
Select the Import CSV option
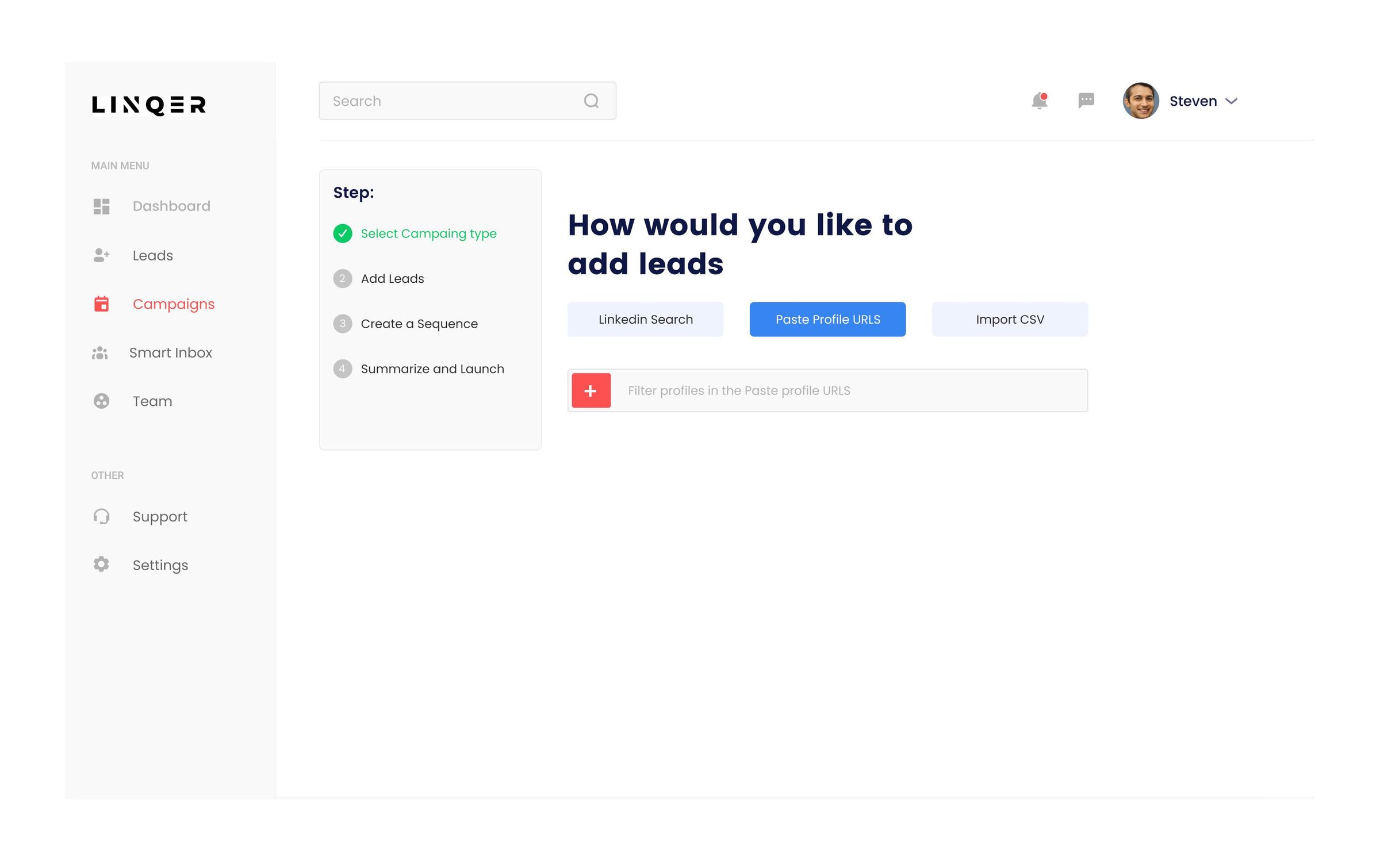tap(1009, 319)
